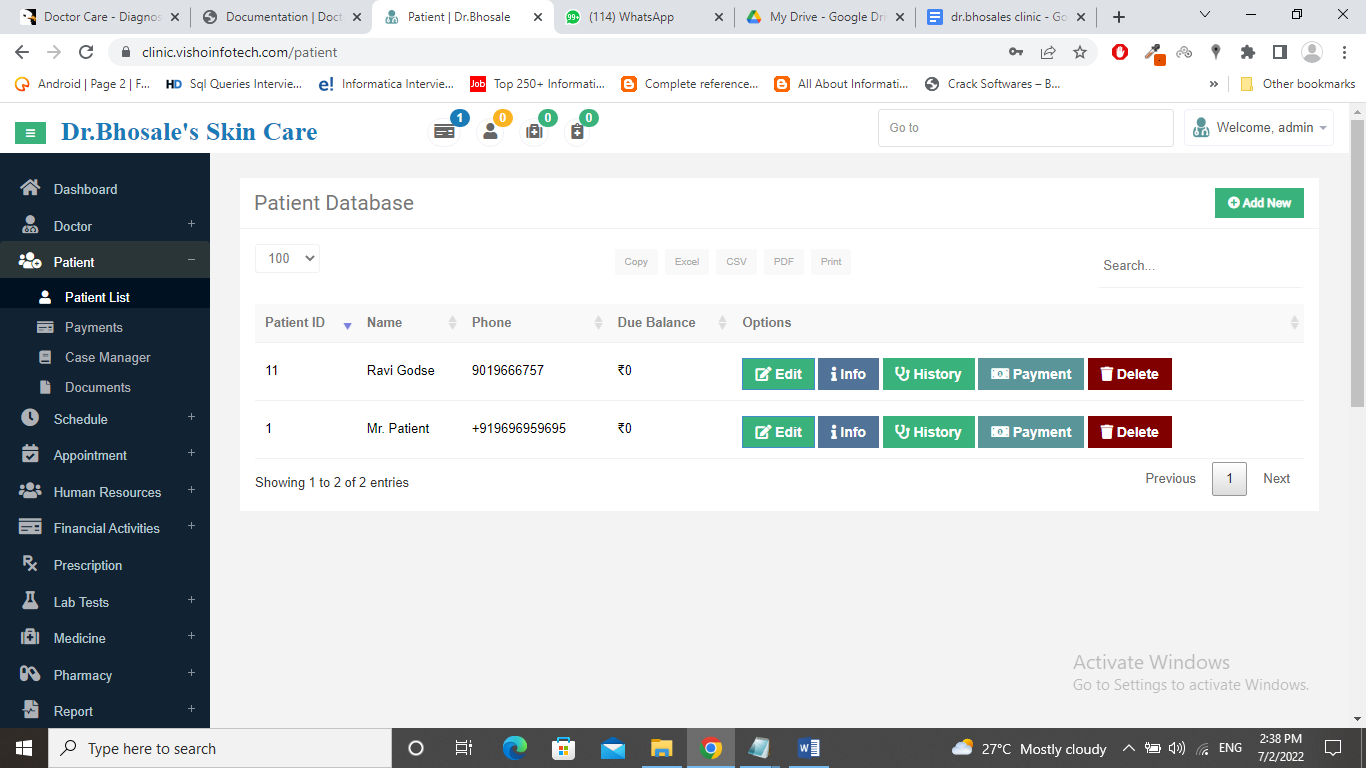Click the Lab Tests flask icon
Viewport: 1366px width, 768px height.
(x=30, y=602)
